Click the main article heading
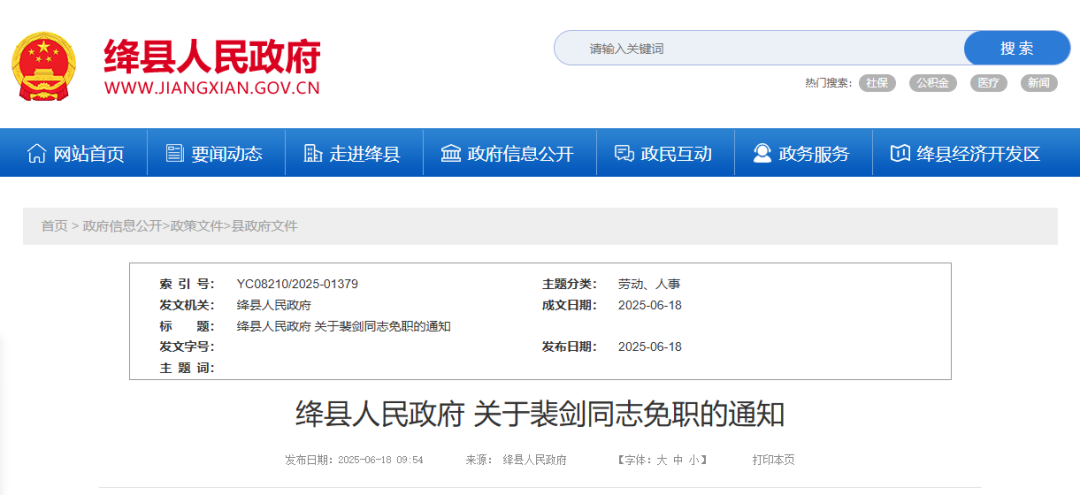The height and width of the screenshot is (495, 1080). pos(540,414)
